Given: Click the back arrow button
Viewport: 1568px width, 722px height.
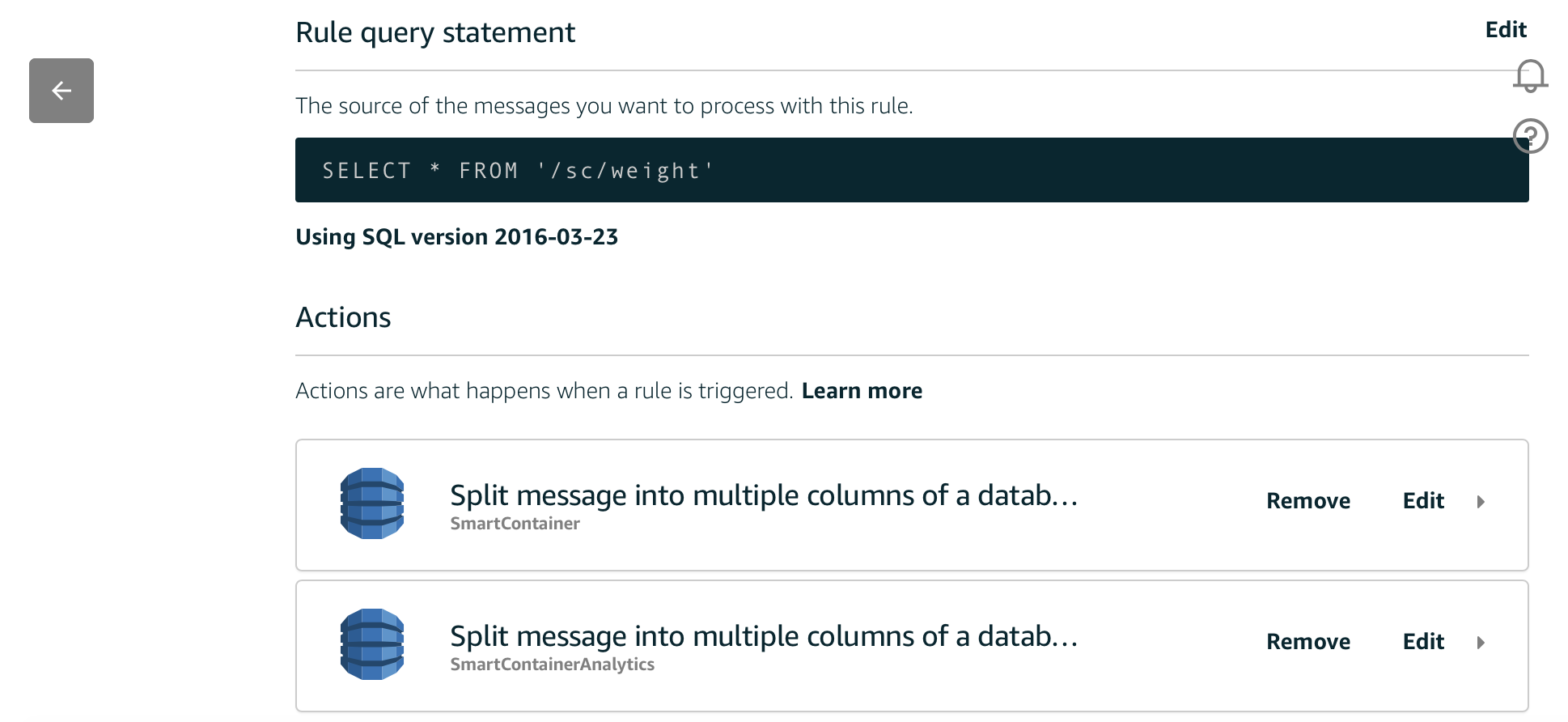Looking at the screenshot, I should (x=61, y=91).
